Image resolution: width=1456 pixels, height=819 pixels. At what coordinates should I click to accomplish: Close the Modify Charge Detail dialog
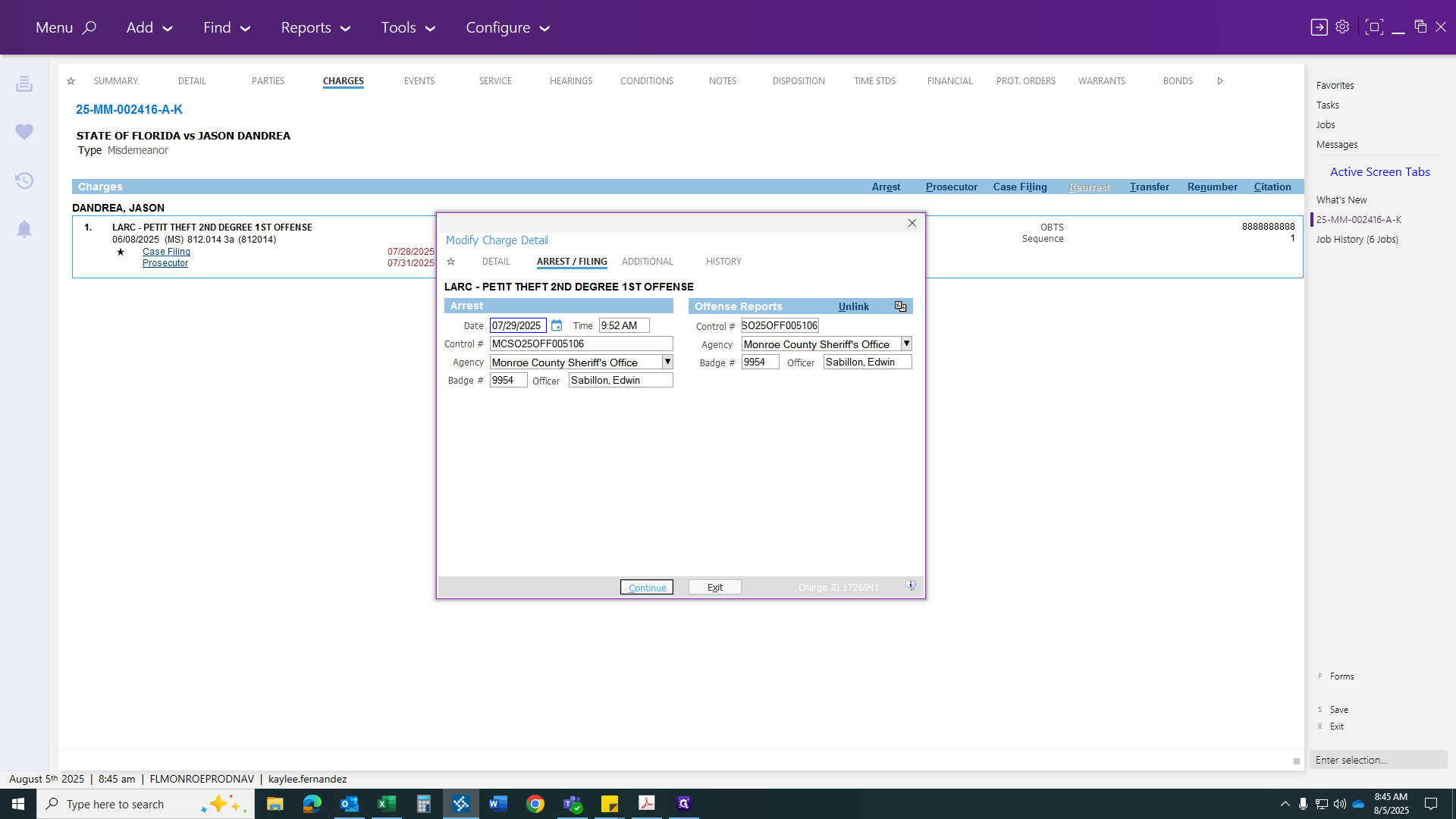coord(912,223)
